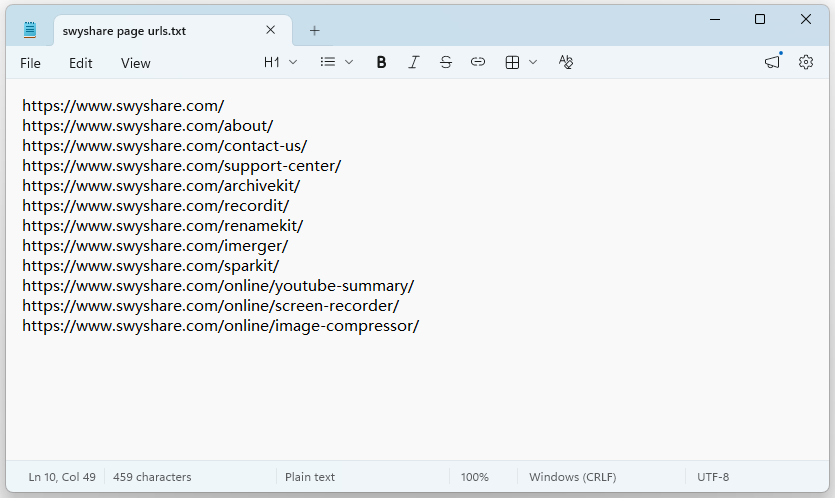835x498 pixels.
Task: Click the swyshare.com/support-center/ URL line
Action: [182, 166]
